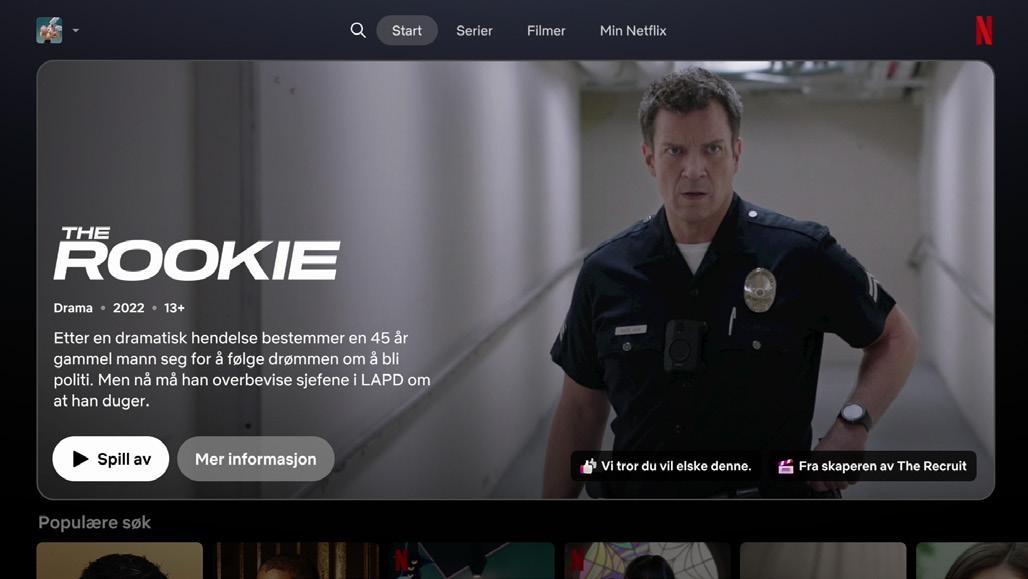Viewport: 1028px width, 579px height.
Task: Click the 13+ age rating label
Action: click(x=174, y=308)
